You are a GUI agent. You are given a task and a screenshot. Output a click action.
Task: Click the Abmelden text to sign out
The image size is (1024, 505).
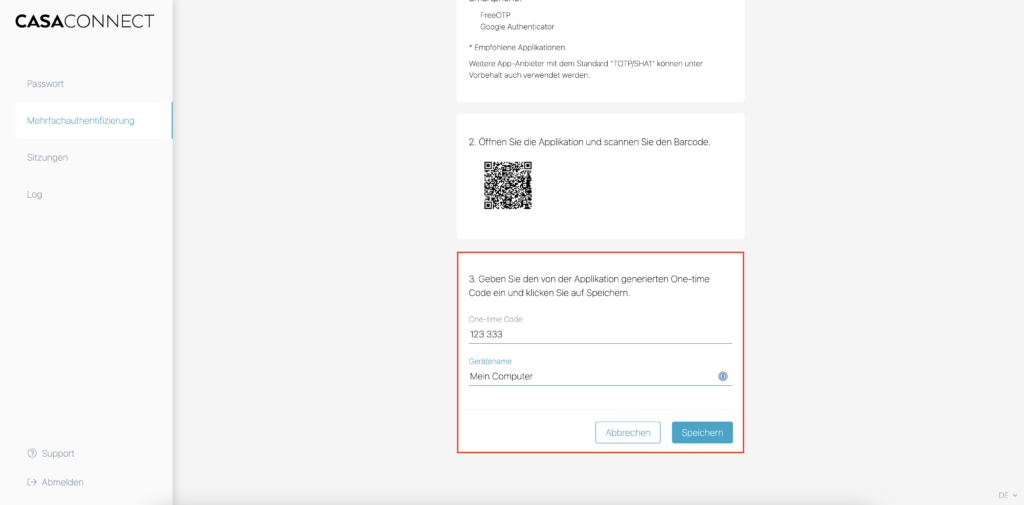click(62, 482)
